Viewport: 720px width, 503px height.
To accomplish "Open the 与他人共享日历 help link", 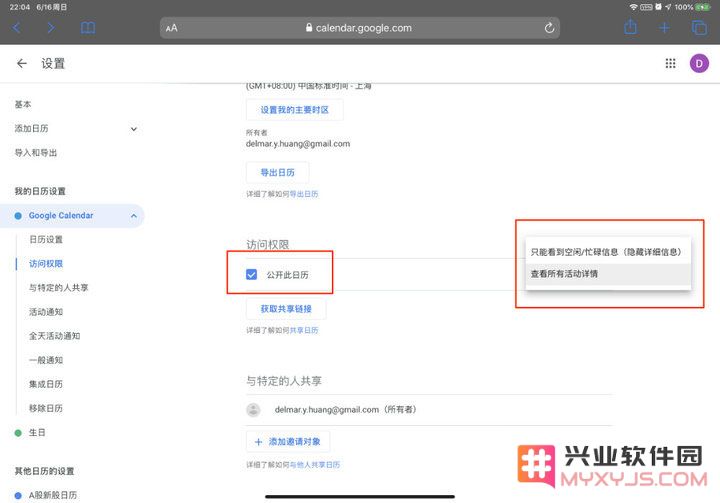I will coord(315,465).
